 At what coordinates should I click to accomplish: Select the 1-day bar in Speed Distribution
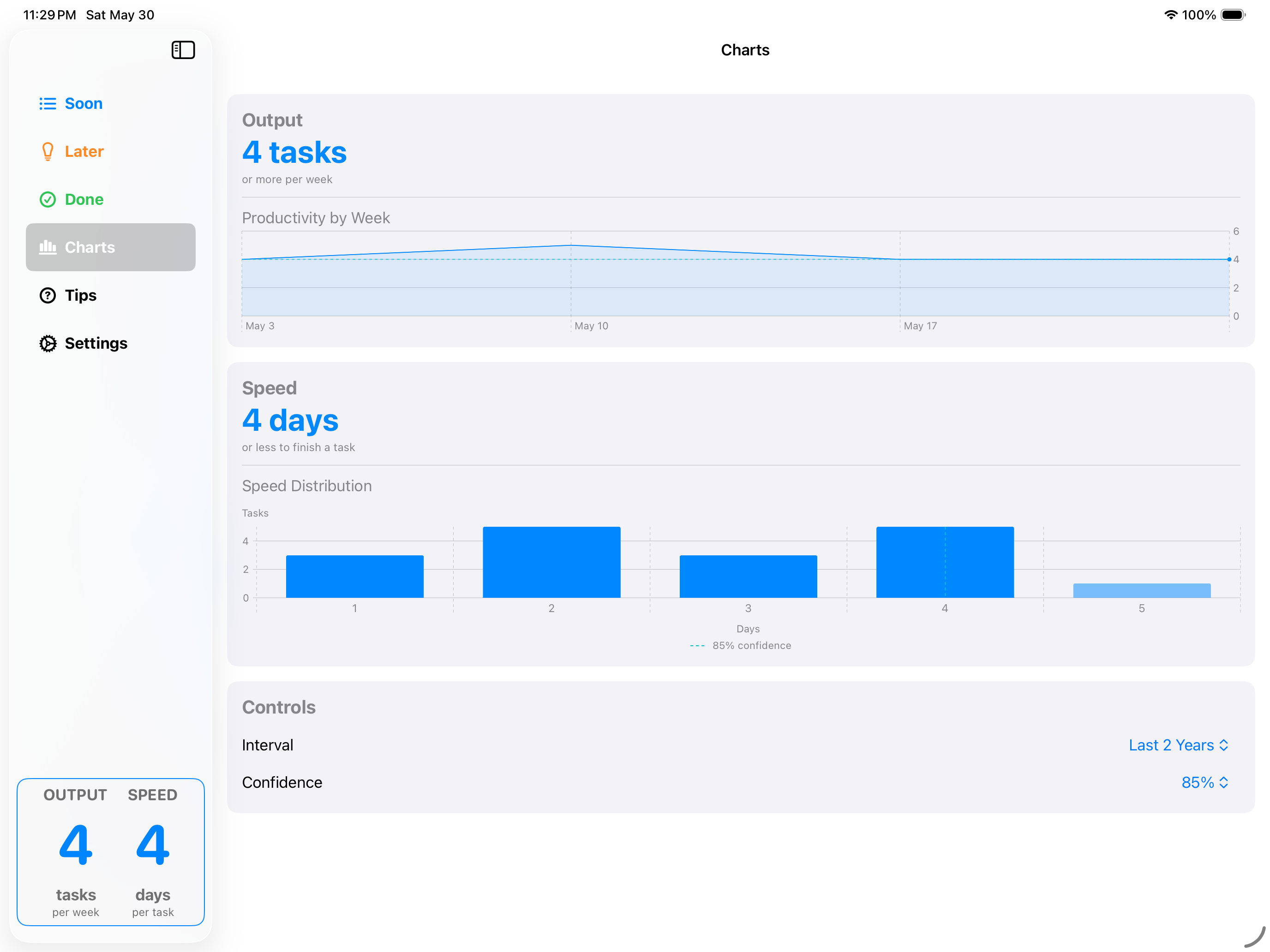355,576
